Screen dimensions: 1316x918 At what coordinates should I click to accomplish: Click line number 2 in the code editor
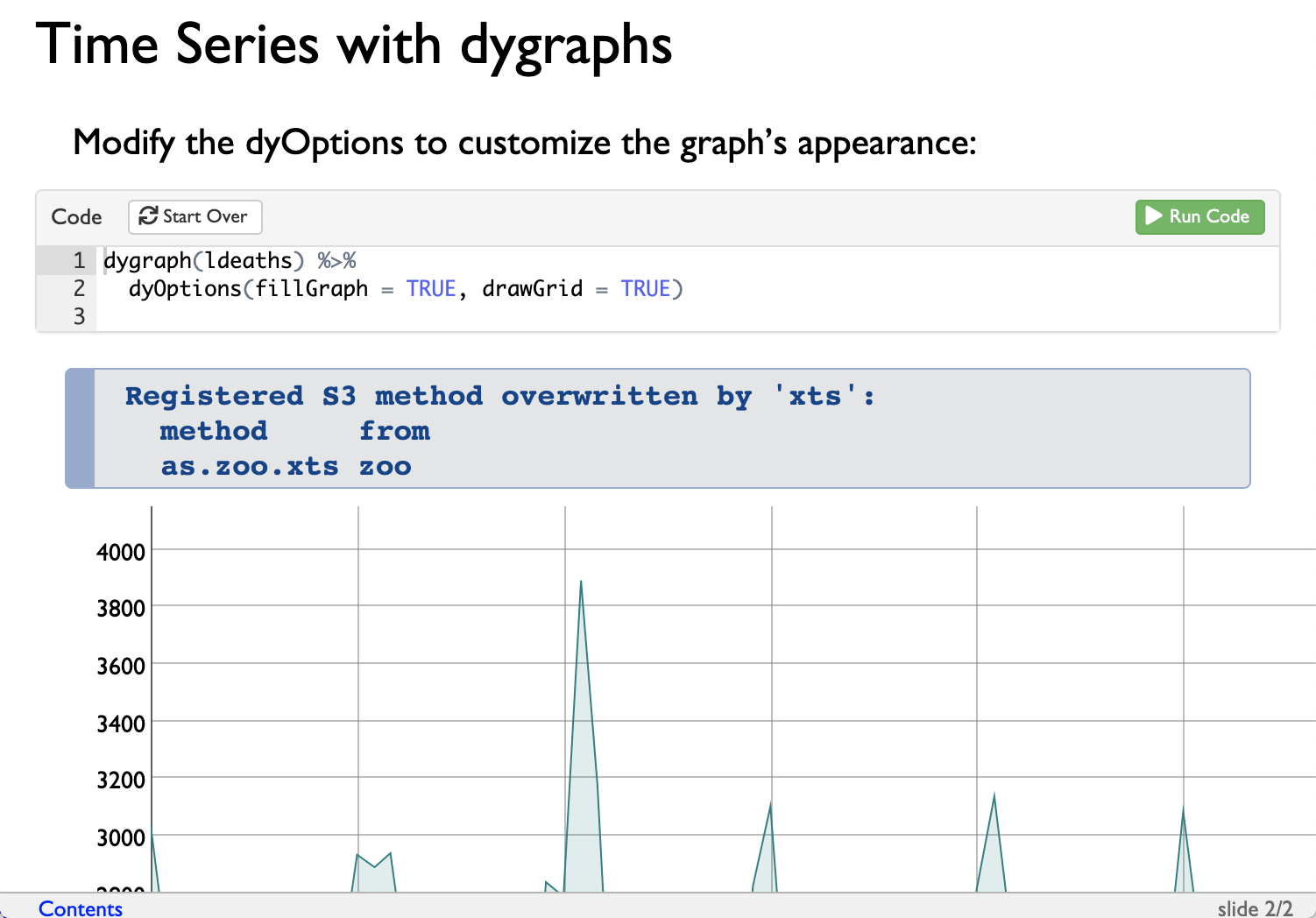77,288
